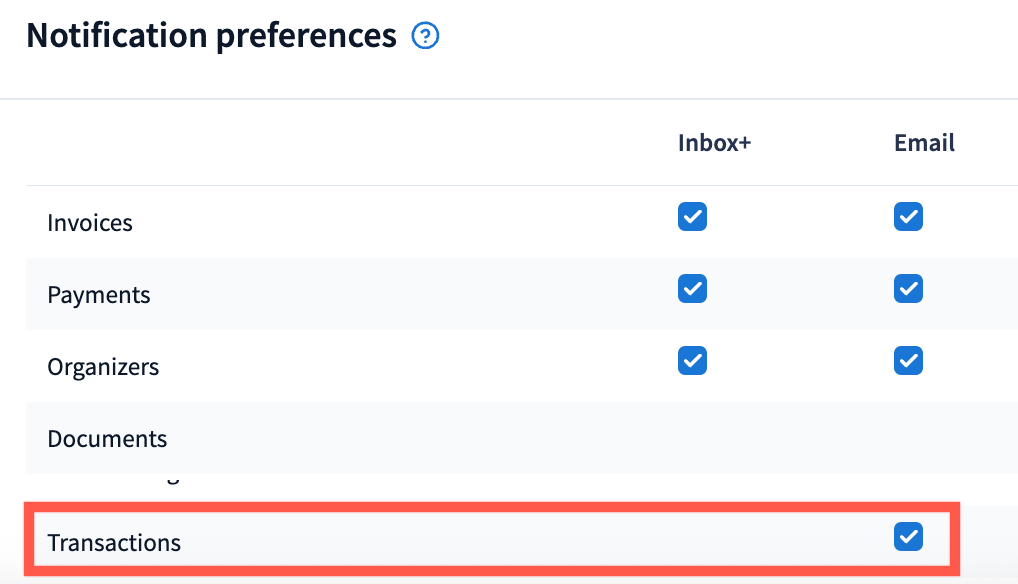1018x584 pixels.
Task: Click the Notification preferences heading
Action: click(211, 36)
